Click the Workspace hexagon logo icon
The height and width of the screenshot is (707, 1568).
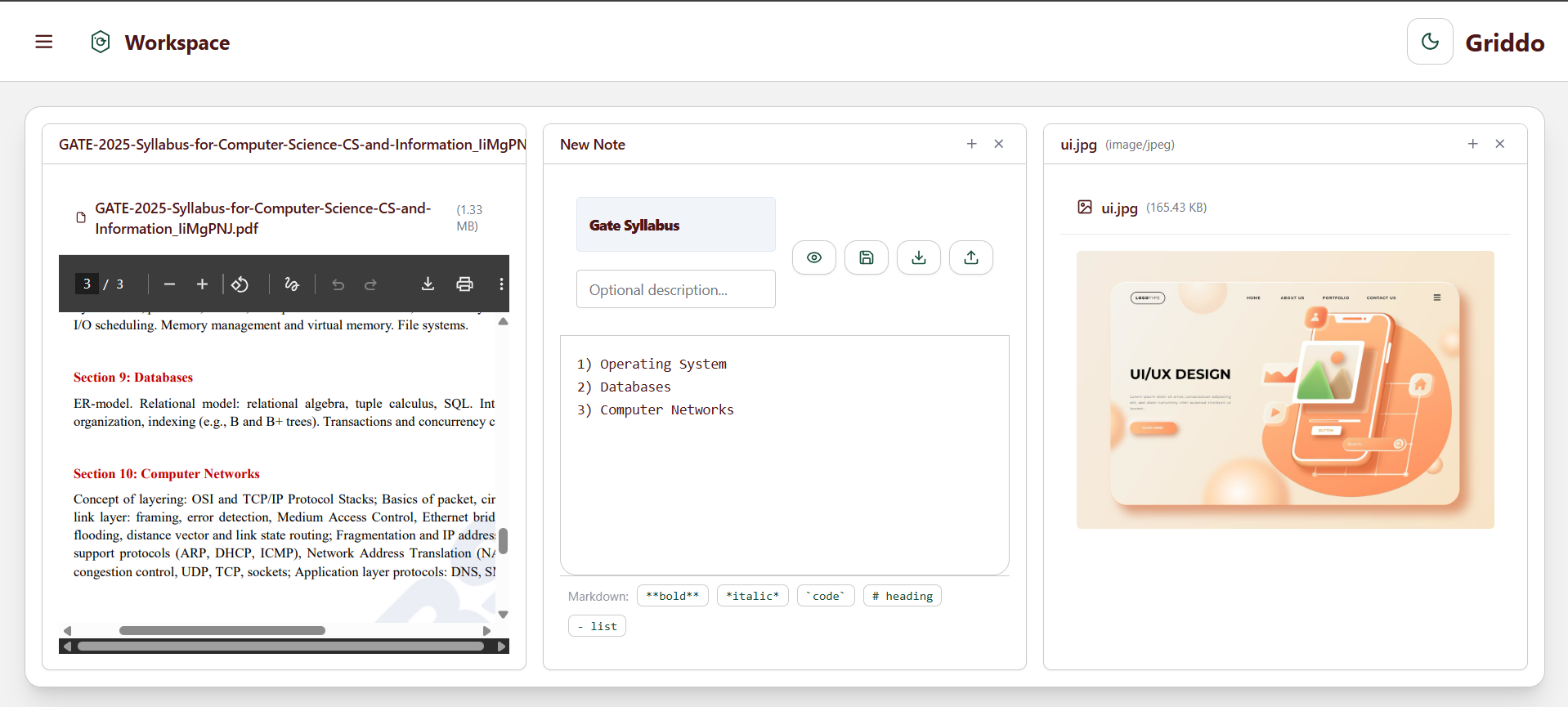pyautogui.click(x=101, y=42)
